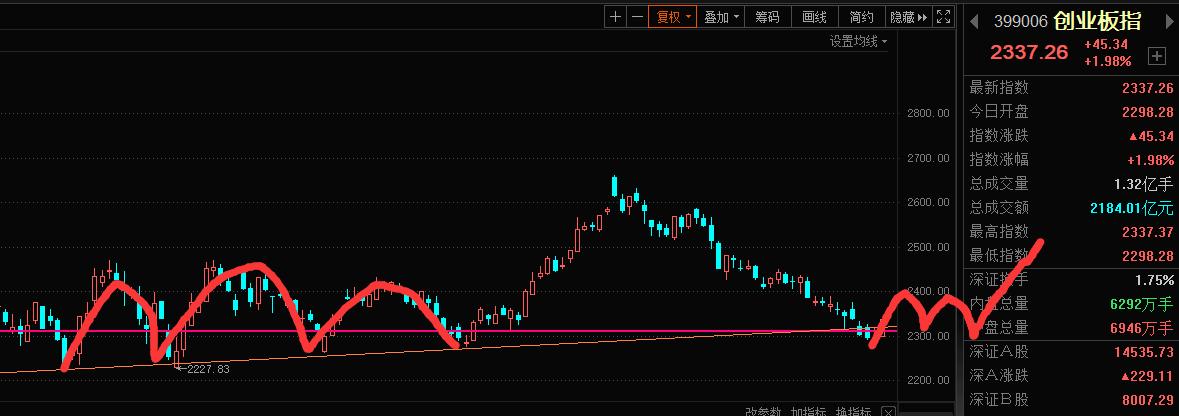This screenshot has width=1179, height=416.
Task: Toggle full-screen chart icon
Action: tap(944, 17)
